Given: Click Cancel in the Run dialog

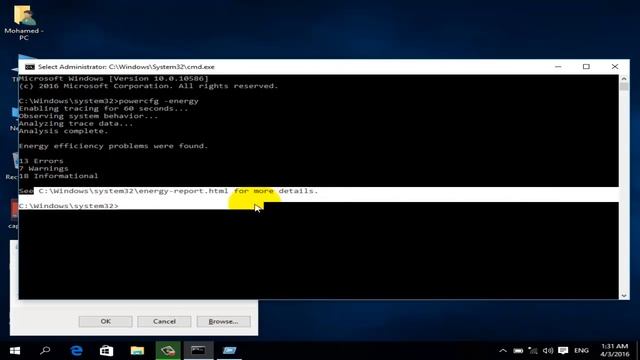Looking at the screenshot, I should pos(164,321).
